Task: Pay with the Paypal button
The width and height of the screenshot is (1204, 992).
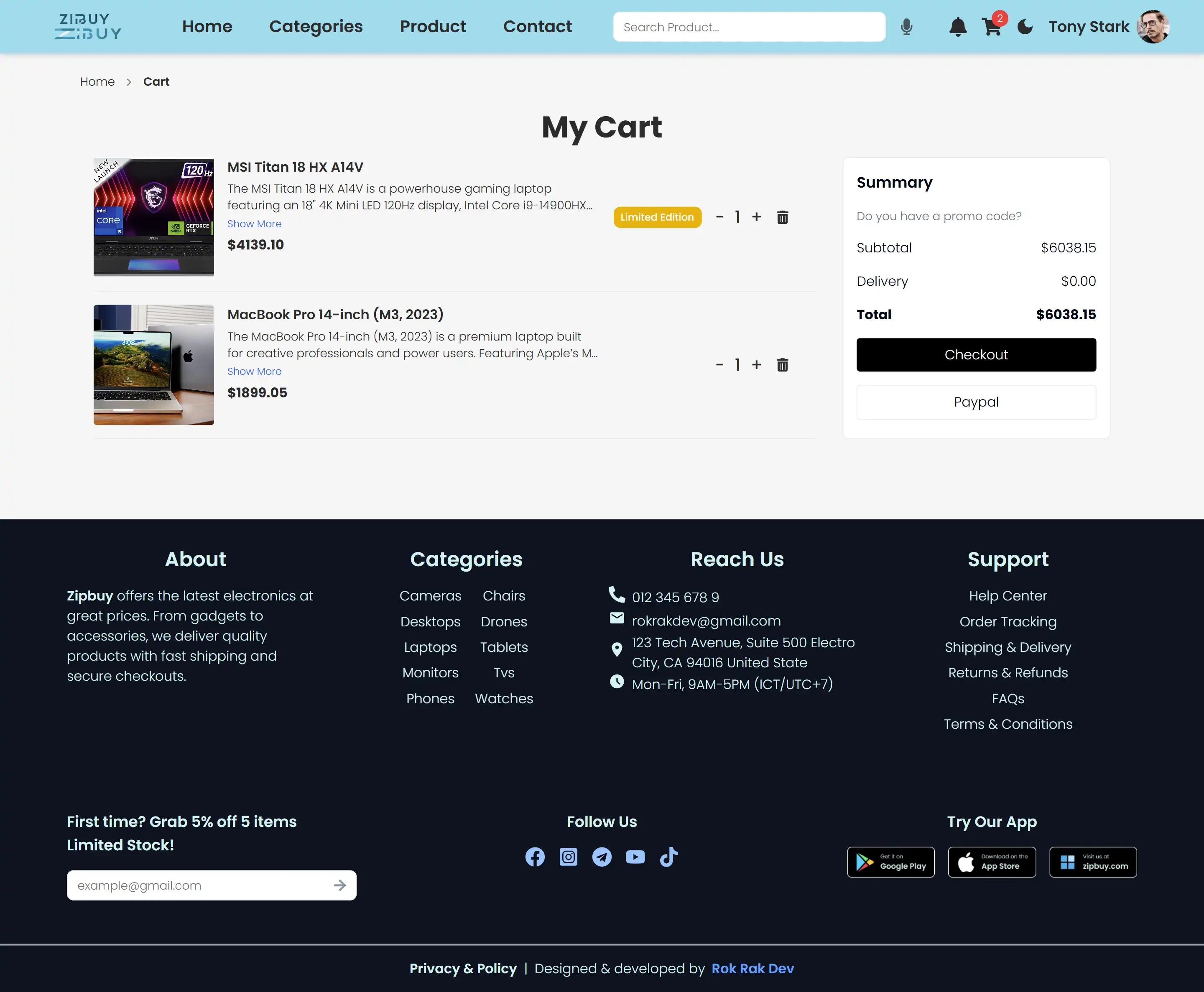Action: coord(976,402)
